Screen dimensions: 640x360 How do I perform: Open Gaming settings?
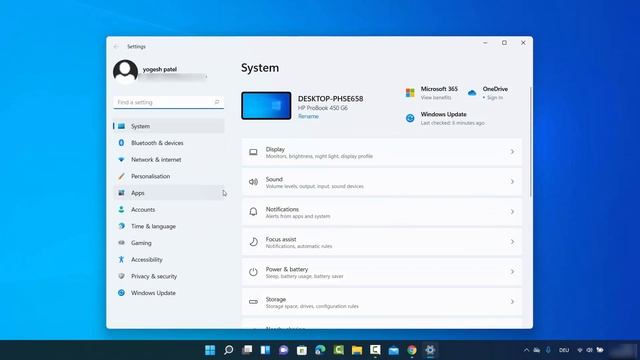coord(169,243)
